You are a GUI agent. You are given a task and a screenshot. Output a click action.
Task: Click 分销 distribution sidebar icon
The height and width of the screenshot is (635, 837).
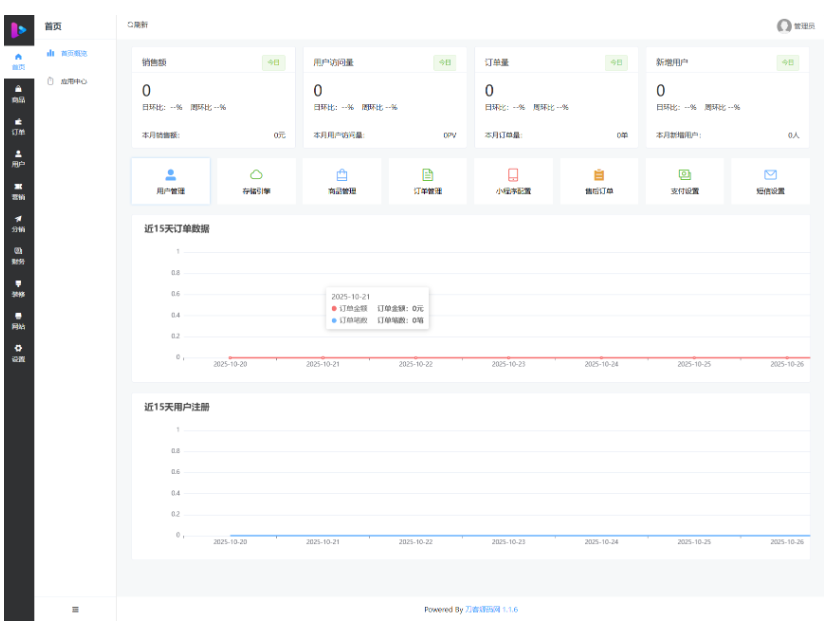pyautogui.click(x=18, y=224)
